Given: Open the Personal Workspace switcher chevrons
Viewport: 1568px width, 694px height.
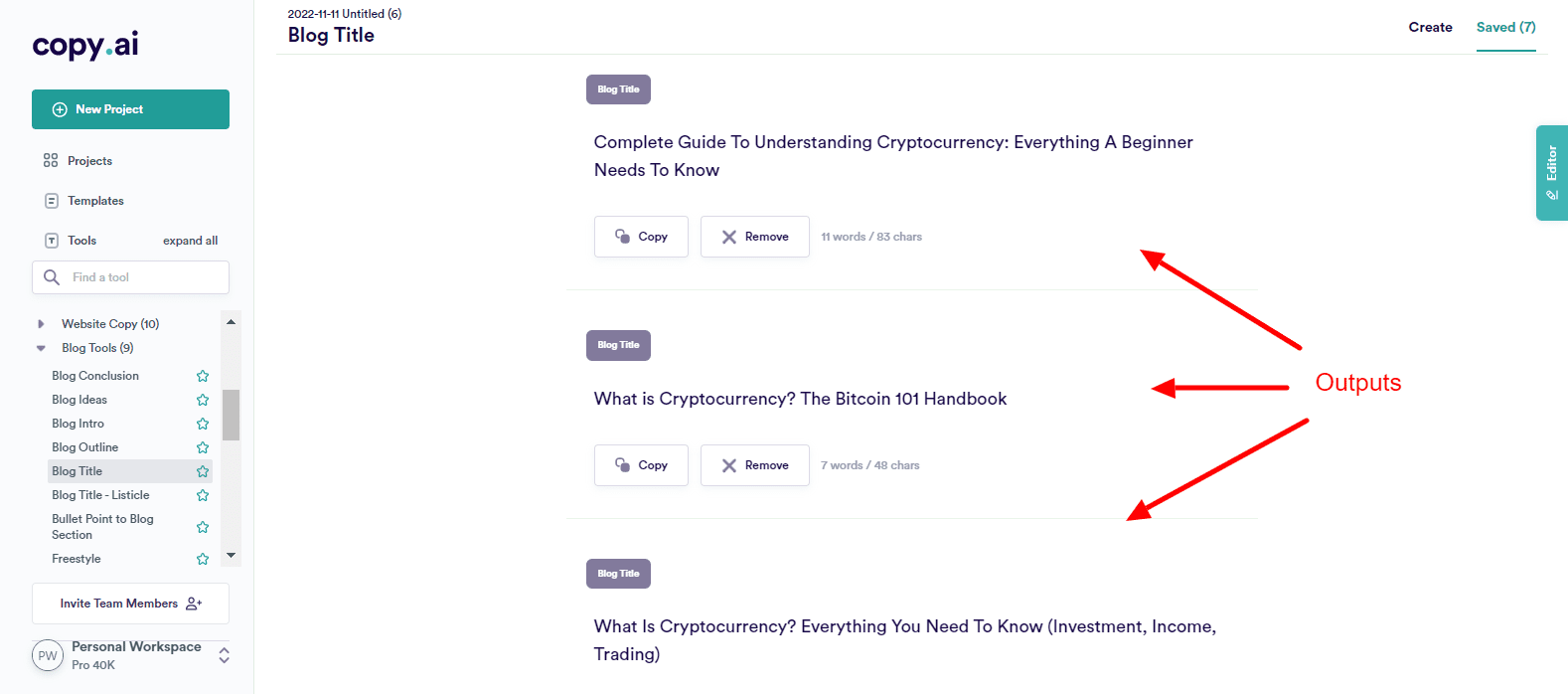Looking at the screenshot, I should click(x=225, y=655).
